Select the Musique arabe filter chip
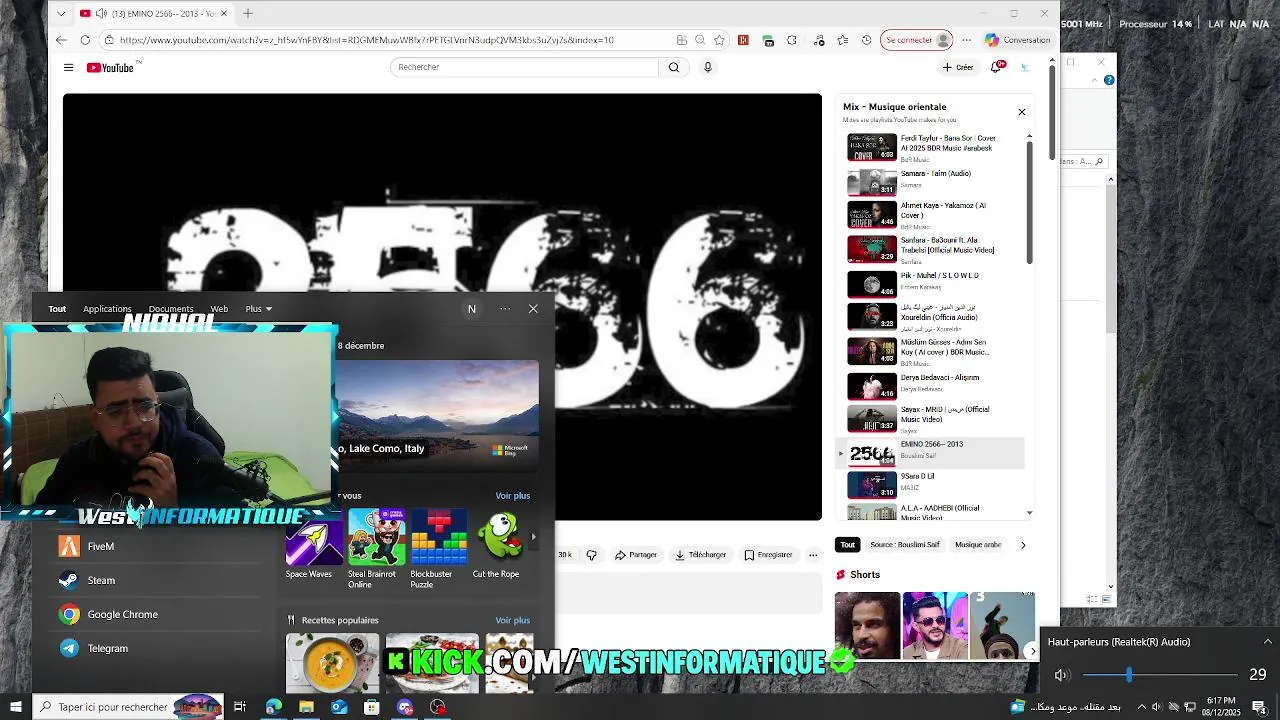This screenshot has height=720, width=1280. click(978, 545)
